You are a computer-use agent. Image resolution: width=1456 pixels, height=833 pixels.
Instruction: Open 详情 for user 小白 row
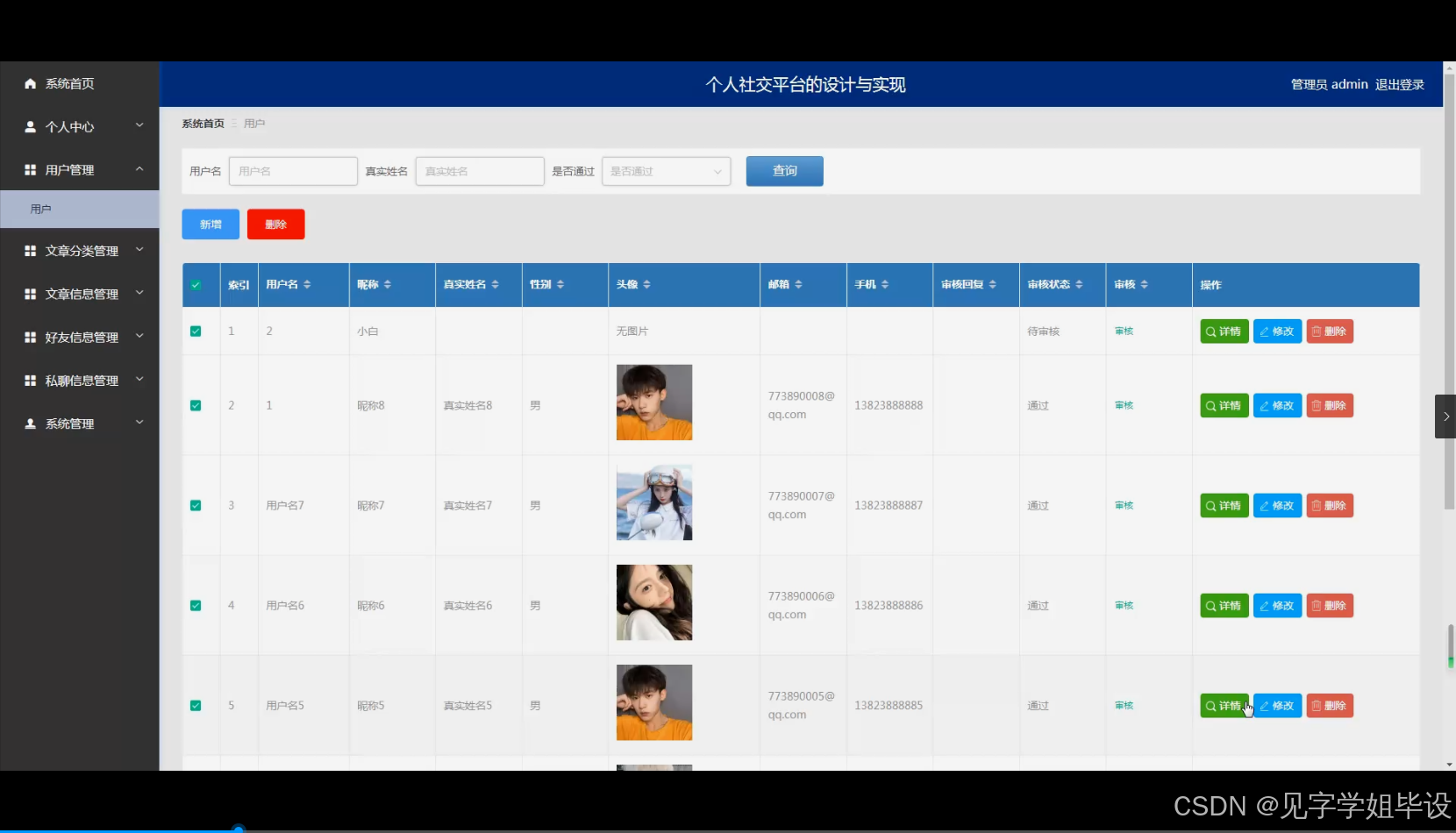click(1224, 331)
